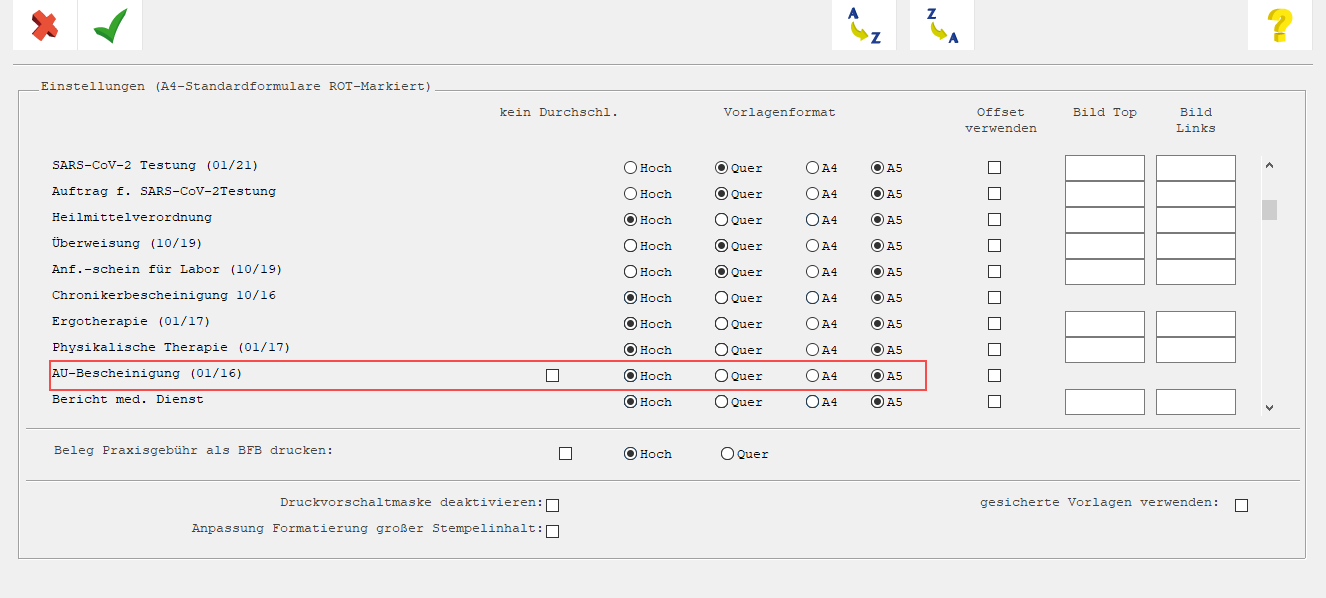Screen dimensions: 1326x598
Task: Toggle Druckvorschaltmaske deaktivieren checkbox
Action: (x=552, y=505)
